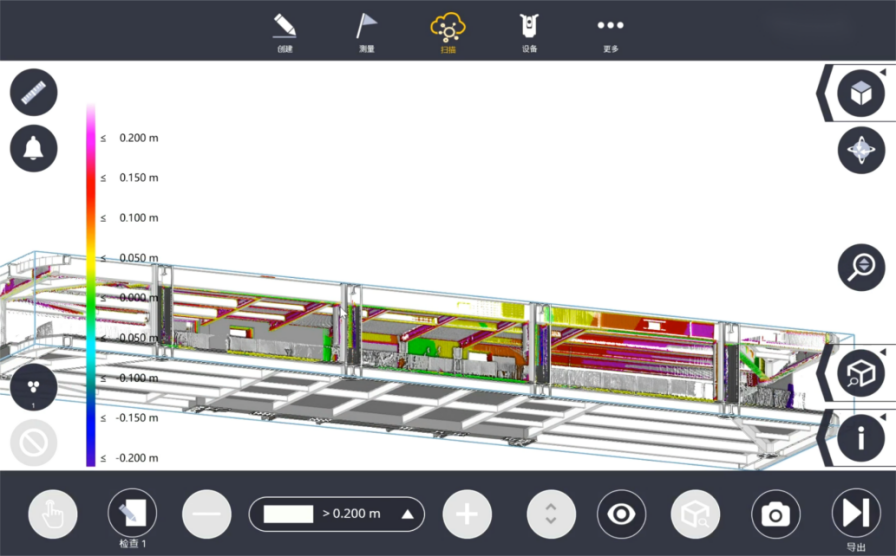Expand the cube inspect model panel
The image size is (896, 556).
[x=860, y=374]
